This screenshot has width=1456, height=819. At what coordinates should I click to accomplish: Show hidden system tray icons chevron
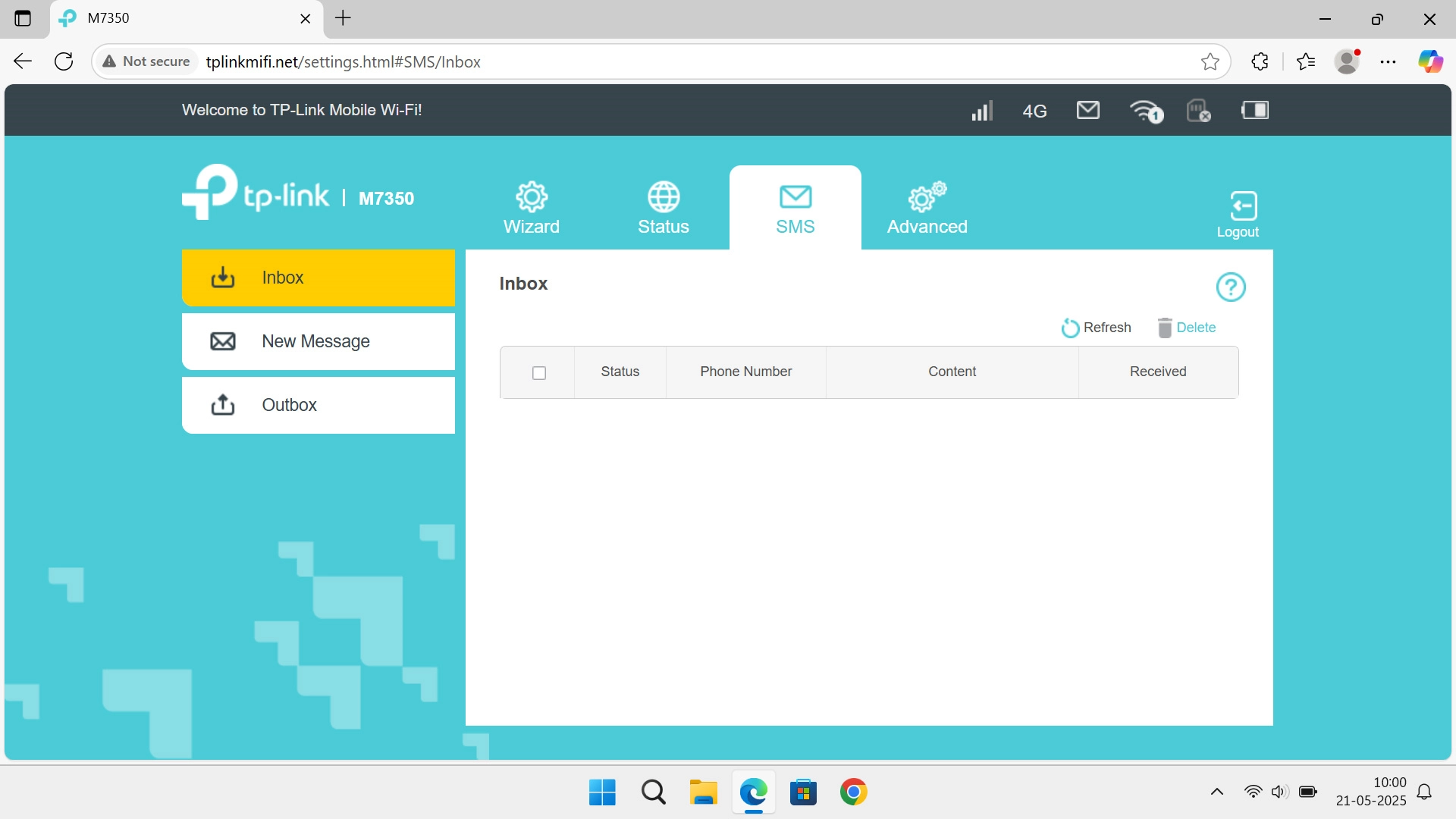coord(1217,792)
